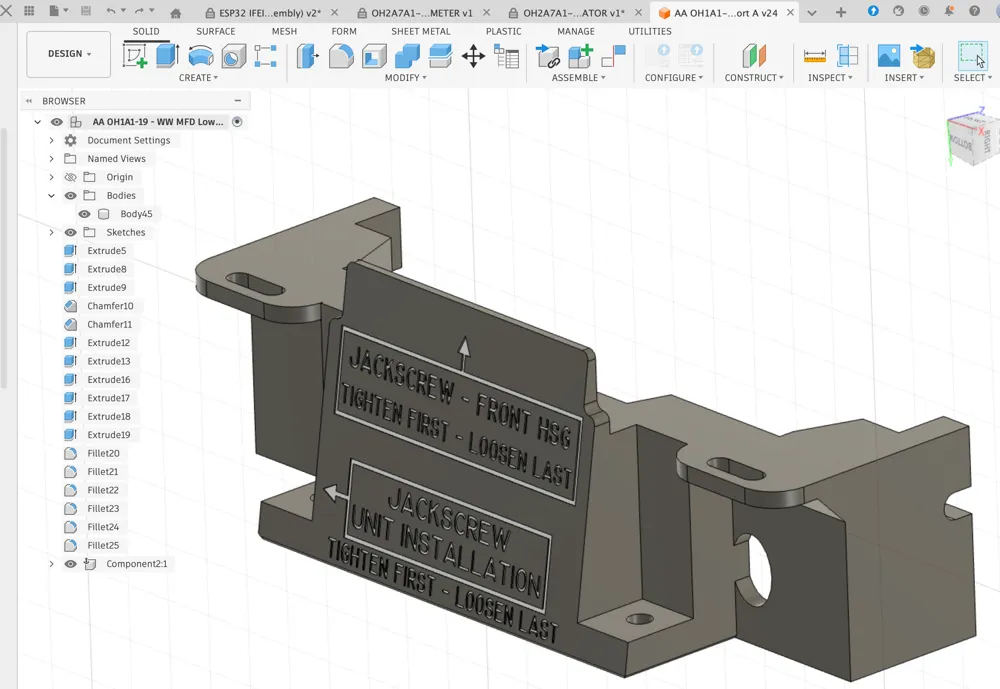Open the data panel grid icon
The image size is (1000, 689).
(29, 11)
